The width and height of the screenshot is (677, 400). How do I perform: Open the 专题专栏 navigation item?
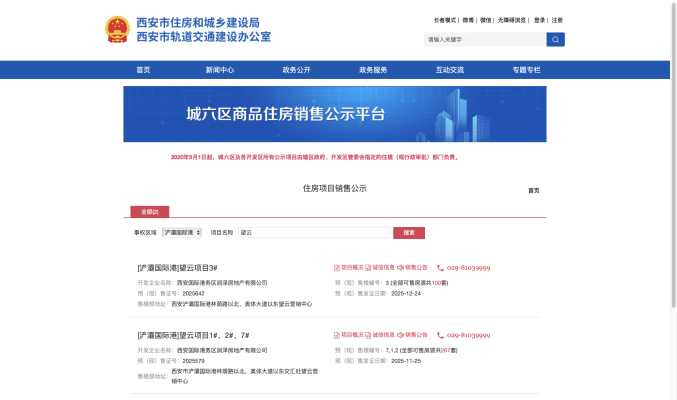click(526, 70)
